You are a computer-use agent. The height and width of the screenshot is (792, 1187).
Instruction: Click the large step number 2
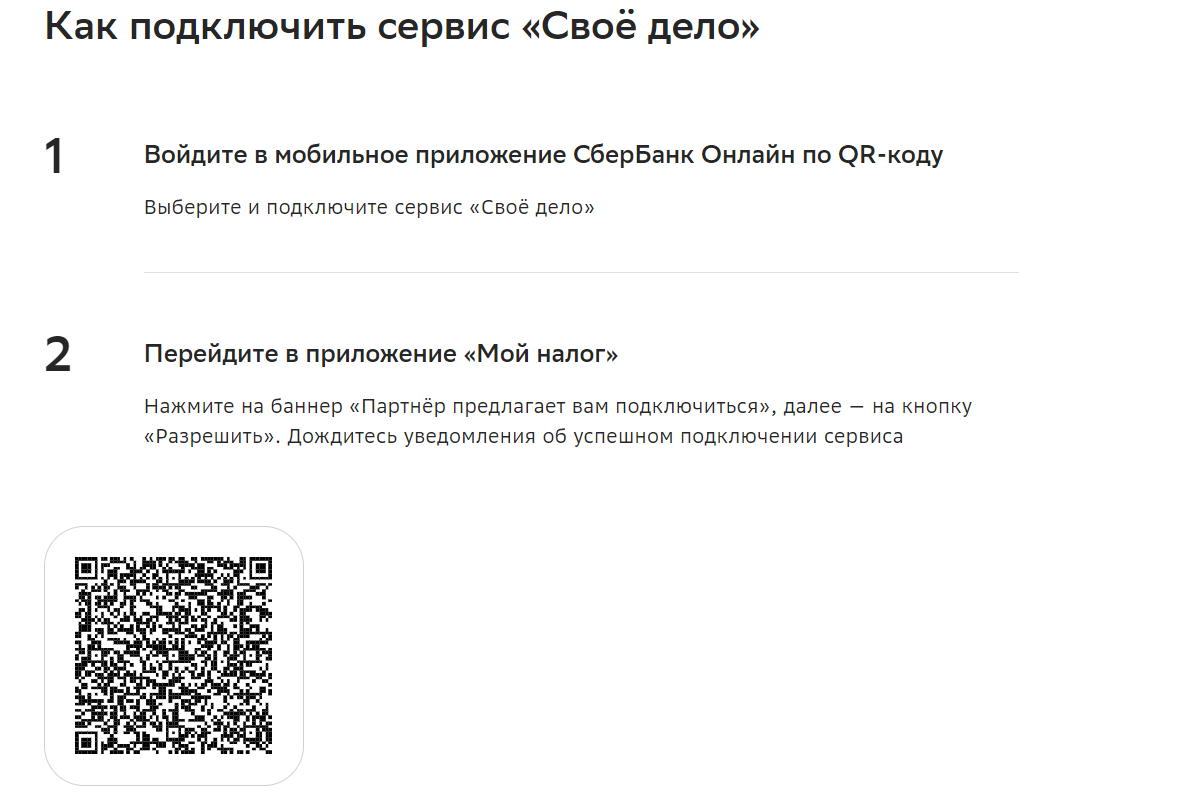pos(58,355)
